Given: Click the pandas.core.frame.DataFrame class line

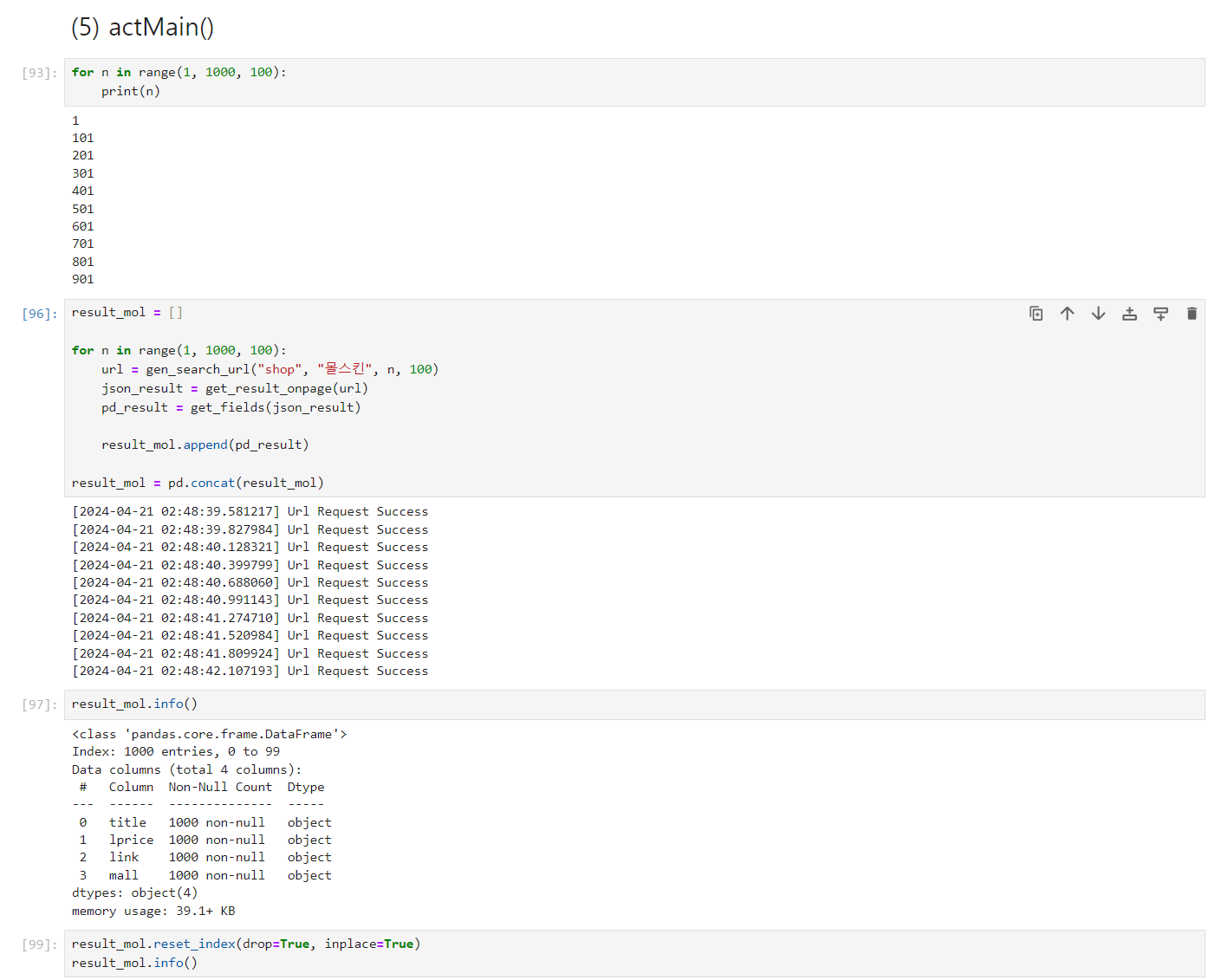Looking at the screenshot, I should pos(210,734).
